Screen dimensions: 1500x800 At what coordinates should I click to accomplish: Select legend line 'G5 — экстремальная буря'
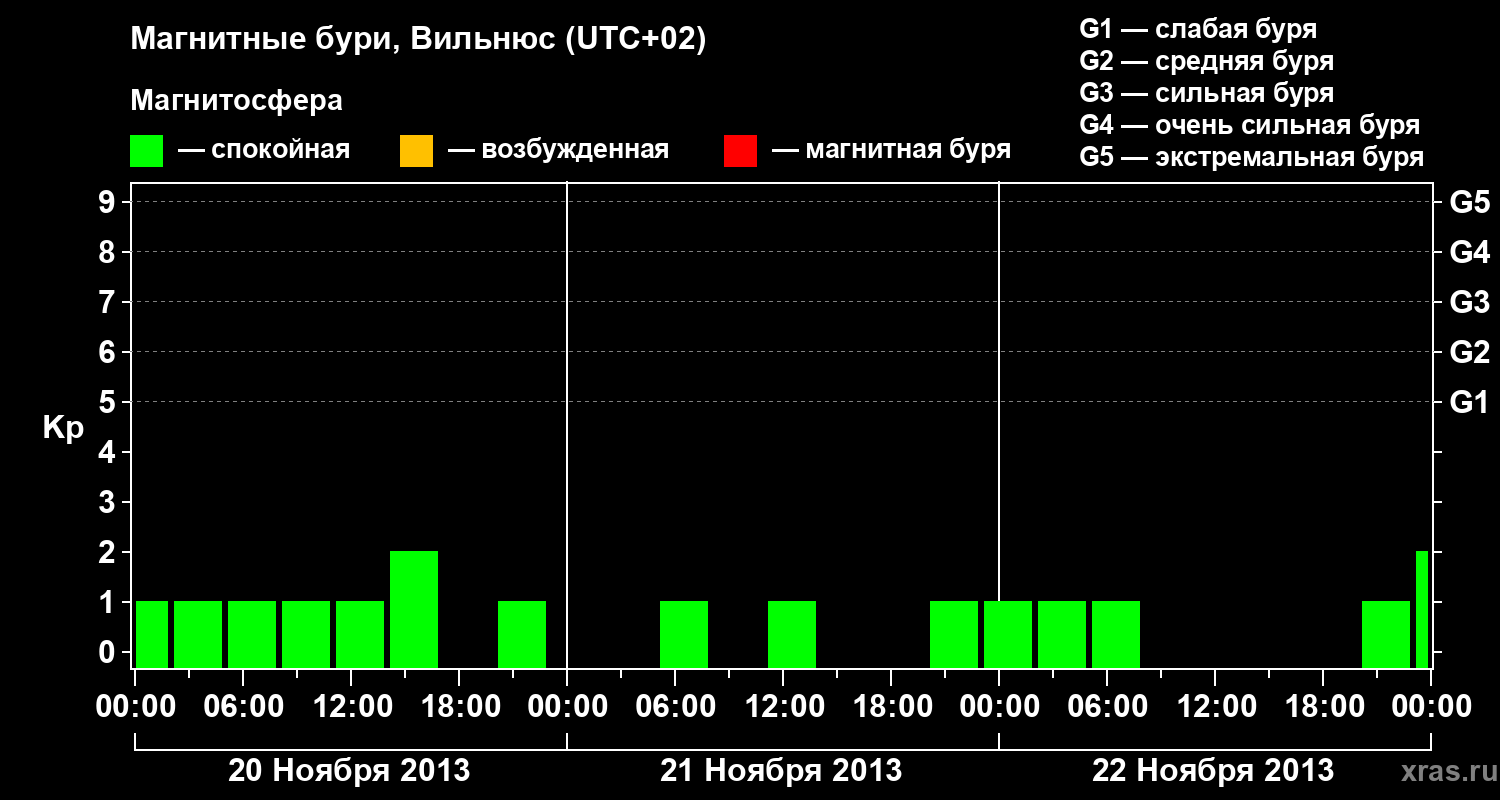tap(1251, 157)
